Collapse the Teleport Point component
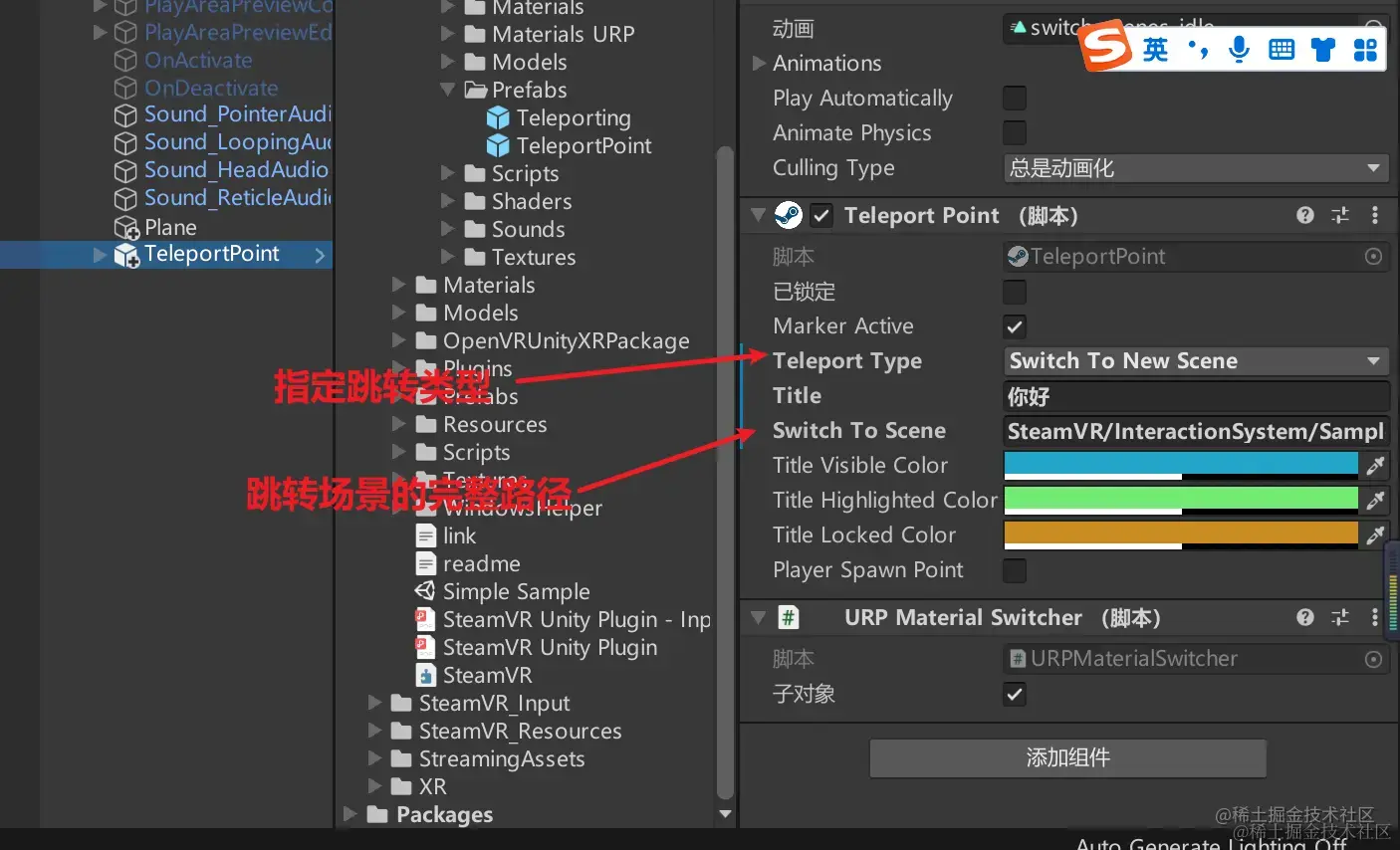This screenshot has width=1400, height=850. click(x=758, y=215)
